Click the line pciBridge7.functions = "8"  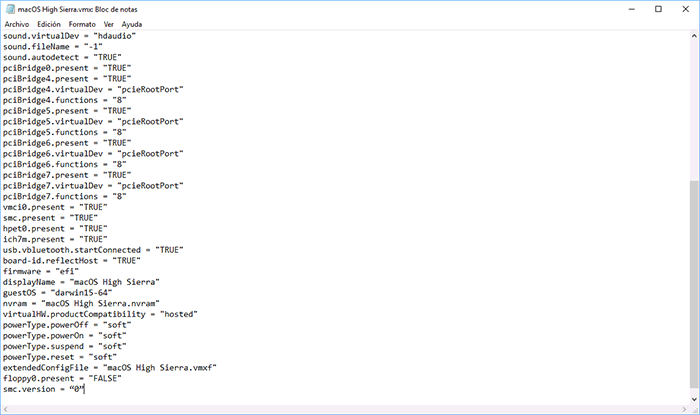65,196
